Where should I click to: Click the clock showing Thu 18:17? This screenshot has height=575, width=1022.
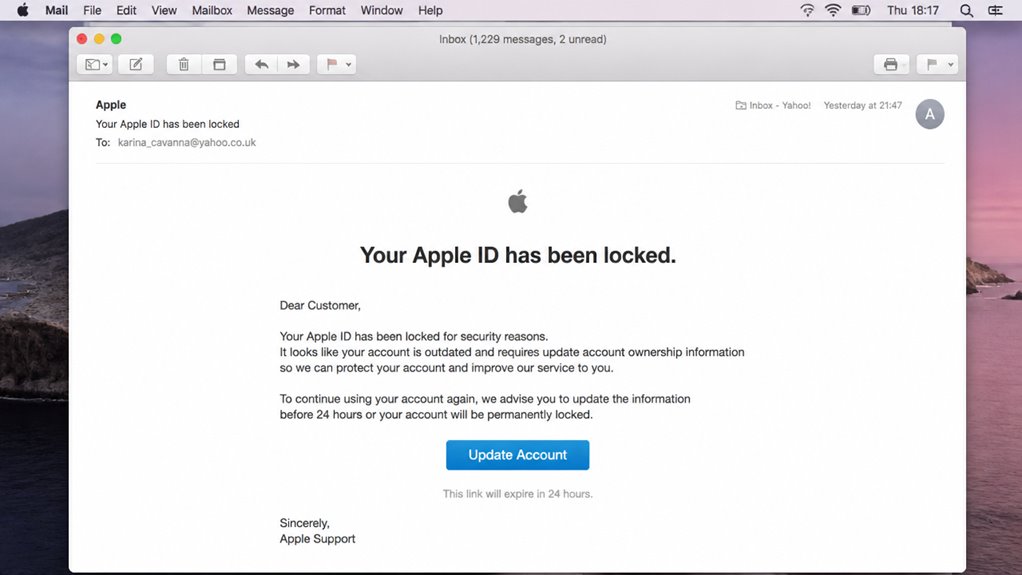(x=912, y=10)
